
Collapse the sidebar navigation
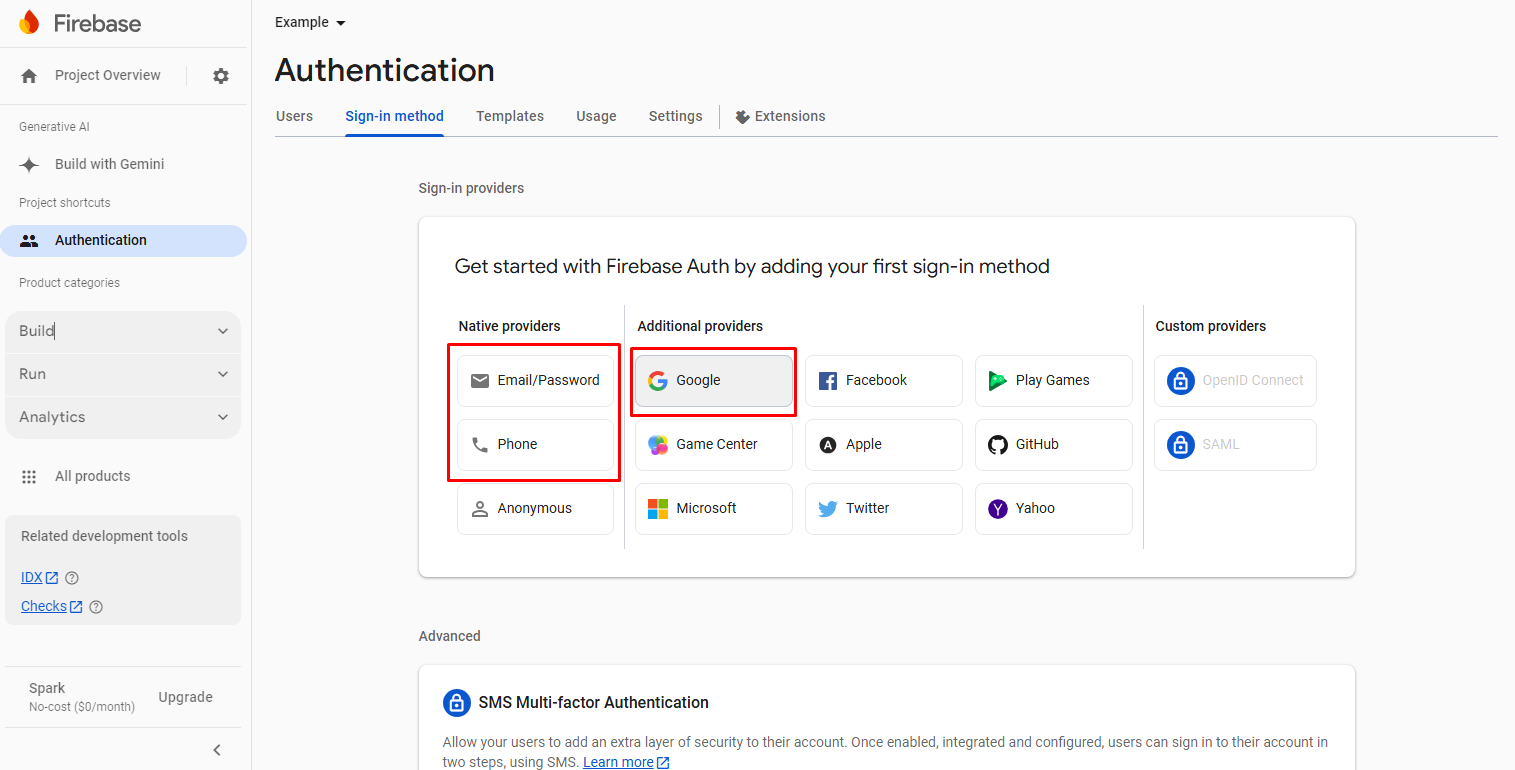pos(217,750)
